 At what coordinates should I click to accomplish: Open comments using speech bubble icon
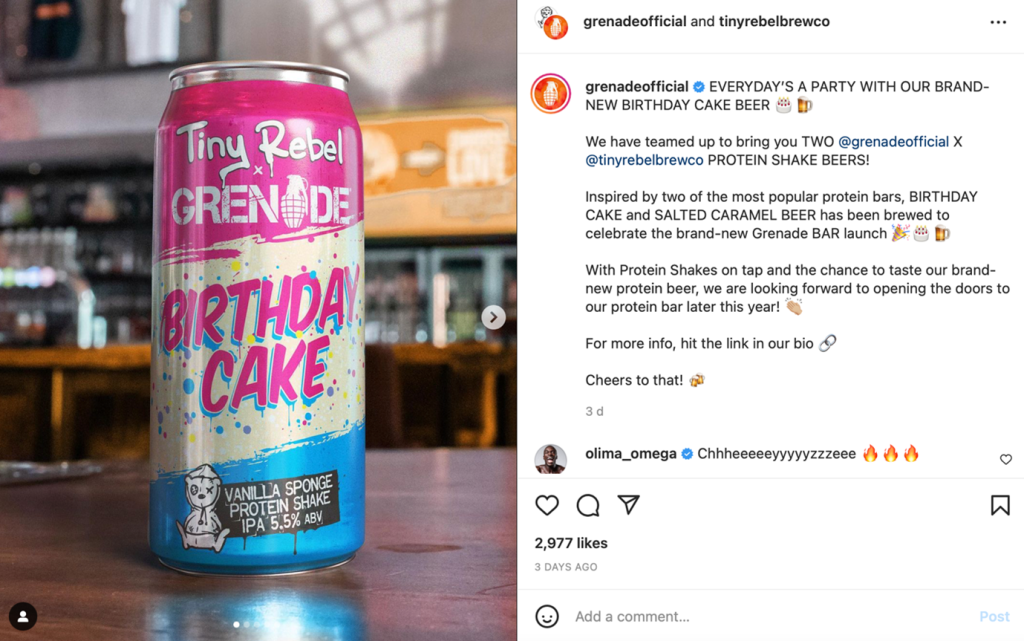tap(588, 505)
